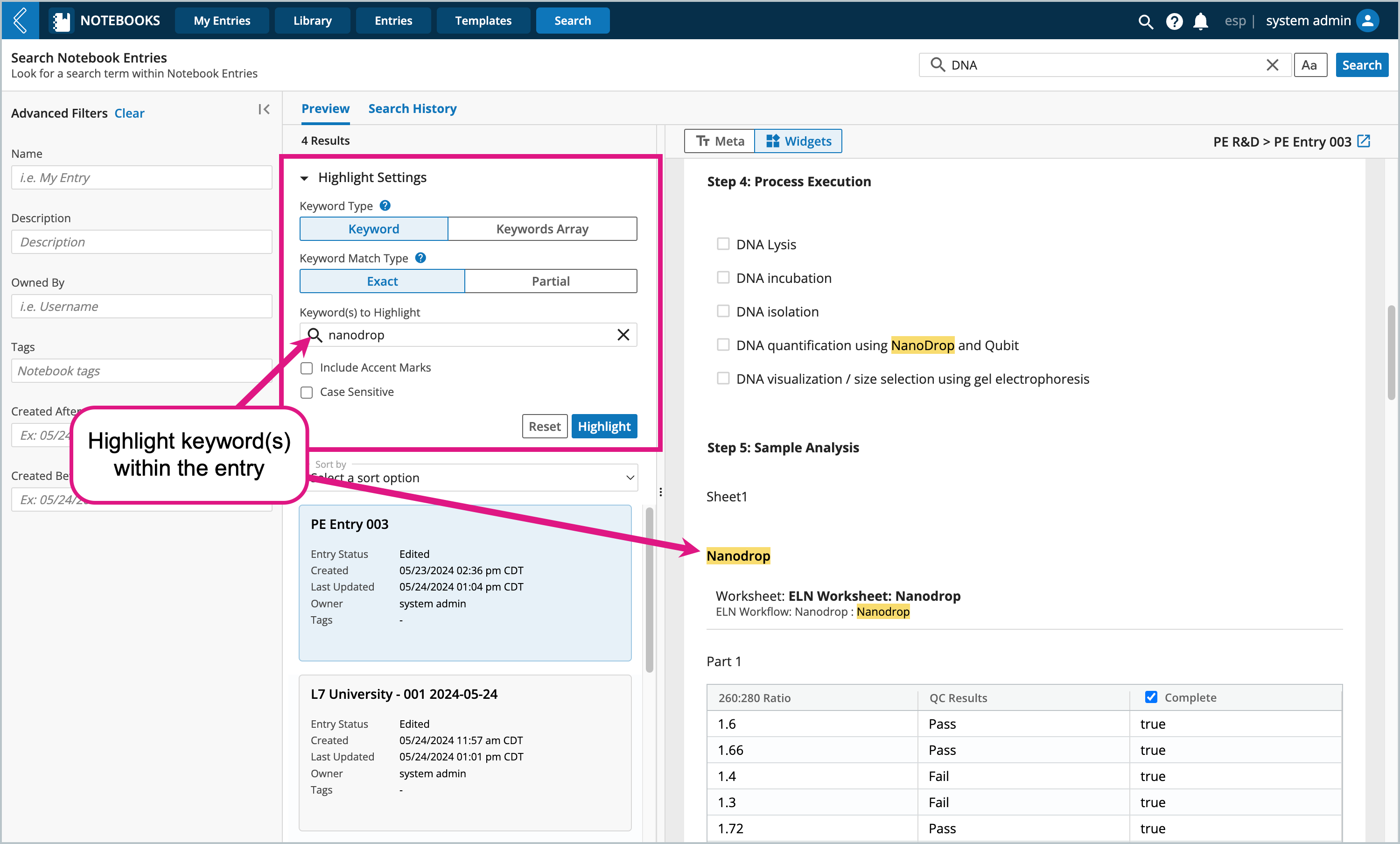Switch to the Widgets view
Viewport: 1400px width, 844px height.
pyautogui.click(x=798, y=141)
